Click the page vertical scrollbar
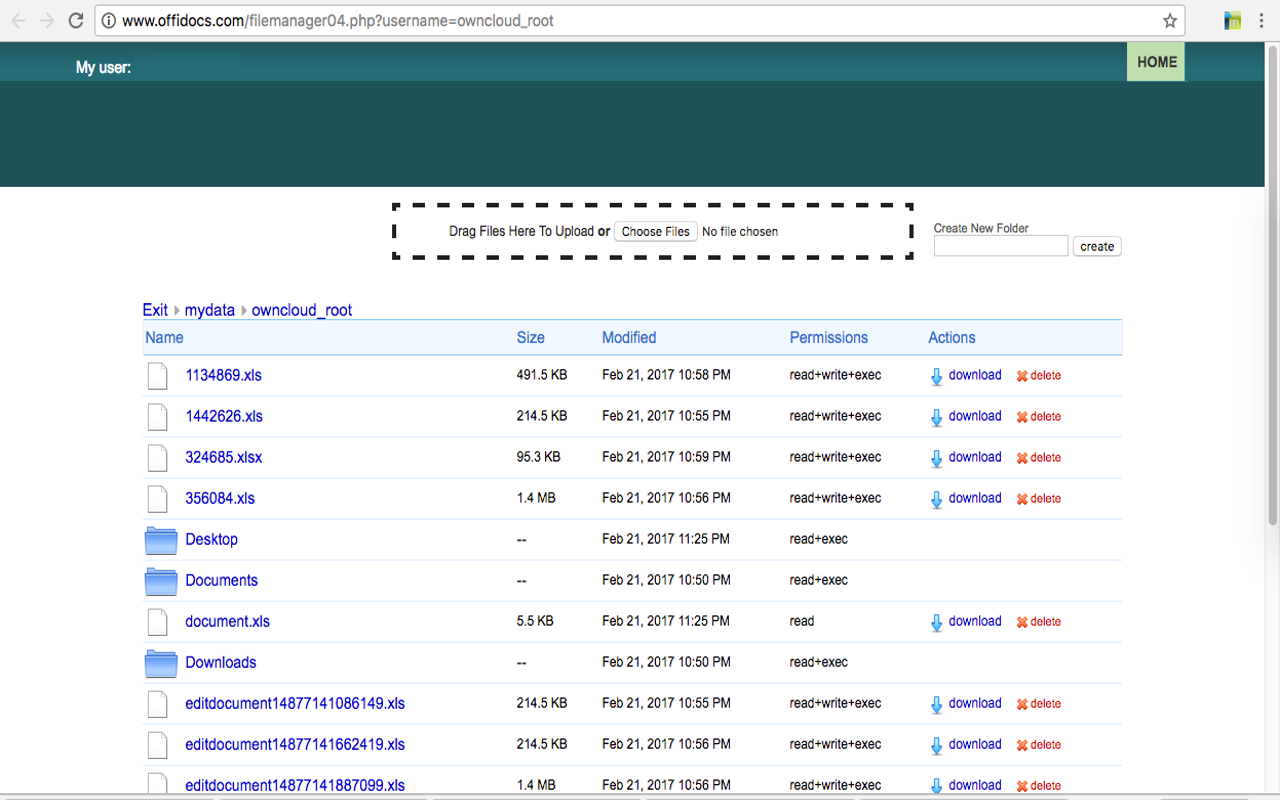The width and height of the screenshot is (1280, 800). [x=1272, y=300]
